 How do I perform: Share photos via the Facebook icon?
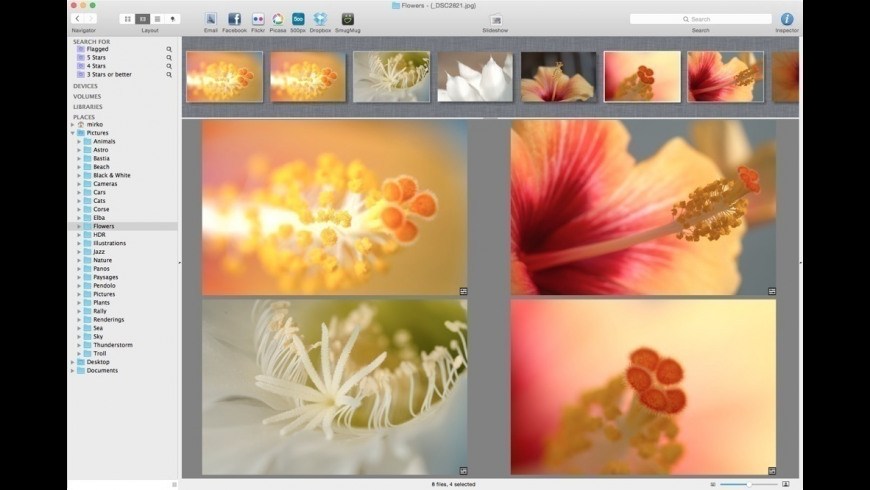pyautogui.click(x=234, y=19)
